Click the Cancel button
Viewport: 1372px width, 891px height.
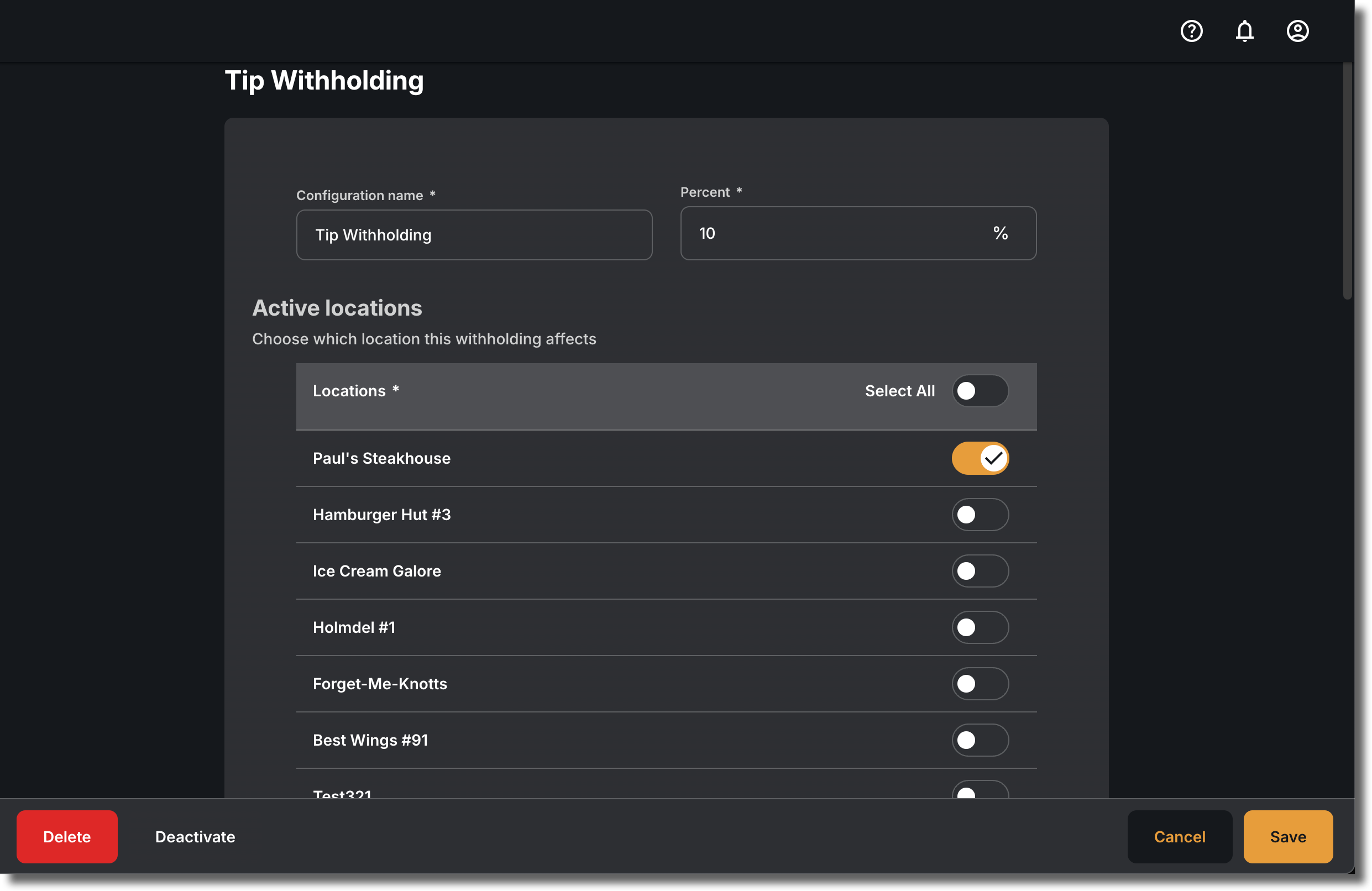tap(1179, 837)
